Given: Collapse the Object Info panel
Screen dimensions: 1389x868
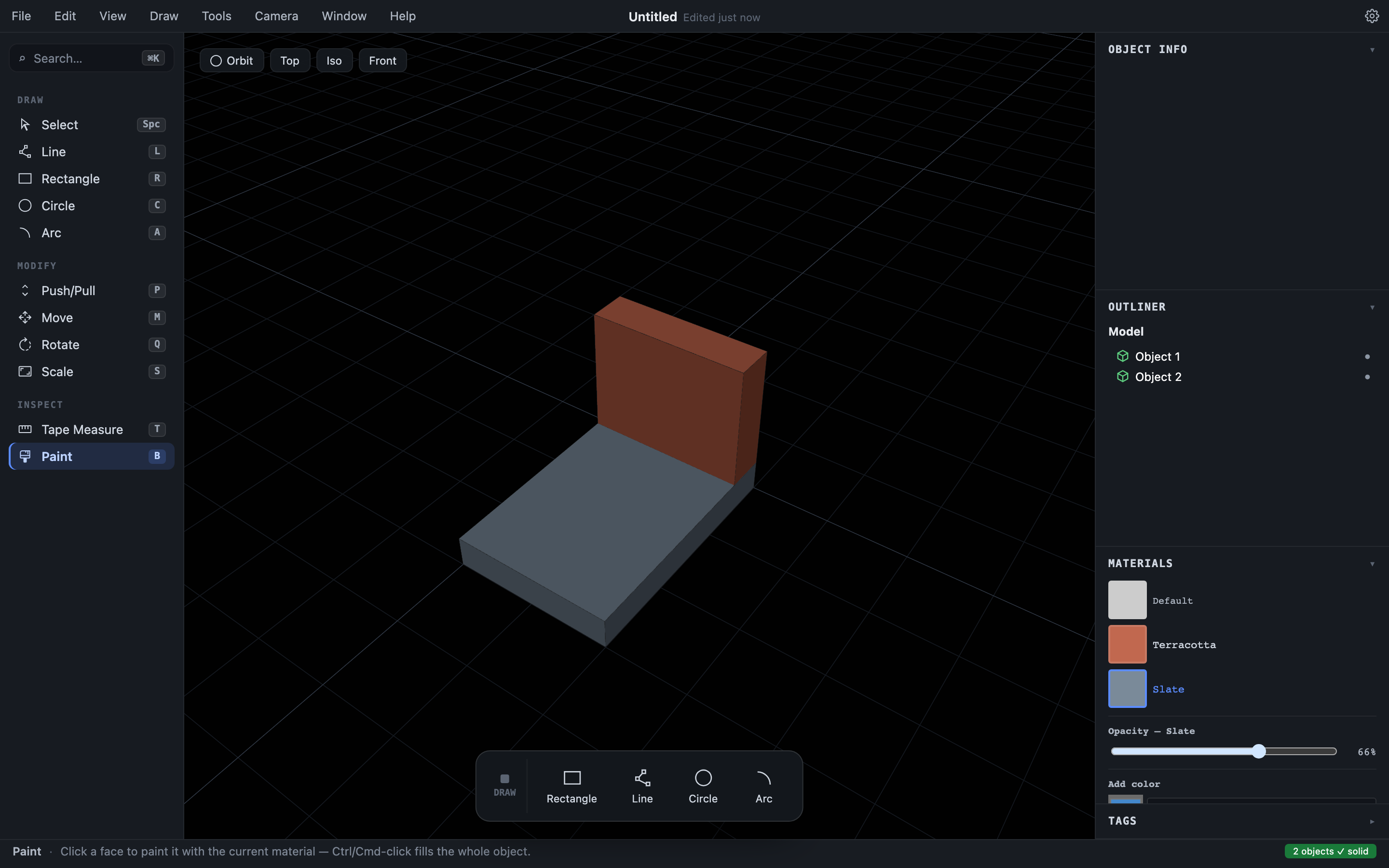Looking at the screenshot, I should (x=1372, y=50).
